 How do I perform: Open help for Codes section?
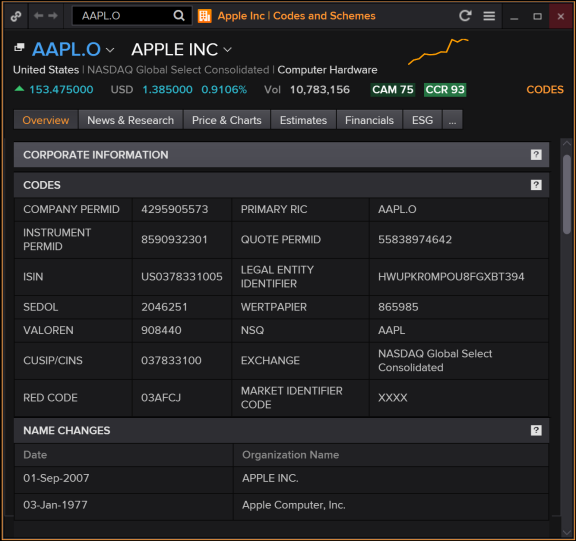click(x=536, y=185)
